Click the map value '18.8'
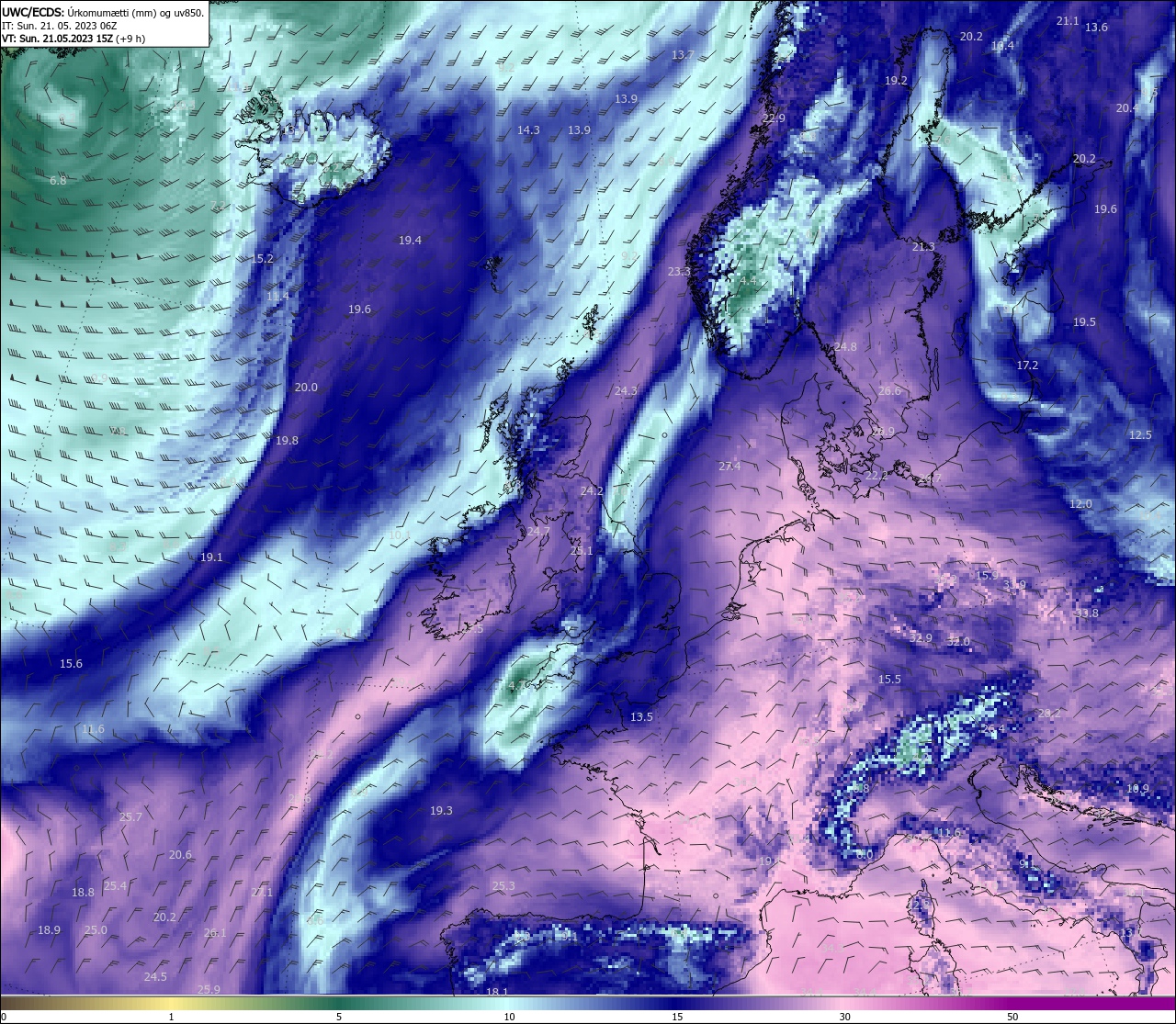Viewport: 1176px width, 1024px height. pyautogui.click(x=83, y=892)
